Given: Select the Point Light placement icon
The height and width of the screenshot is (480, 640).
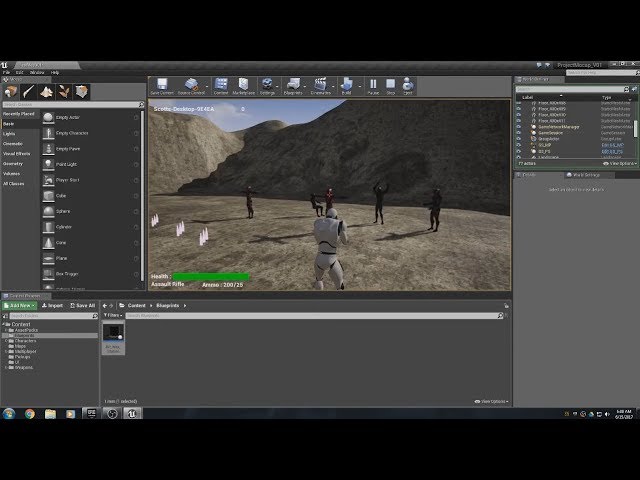Looking at the screenshot, I should (48, 164).
